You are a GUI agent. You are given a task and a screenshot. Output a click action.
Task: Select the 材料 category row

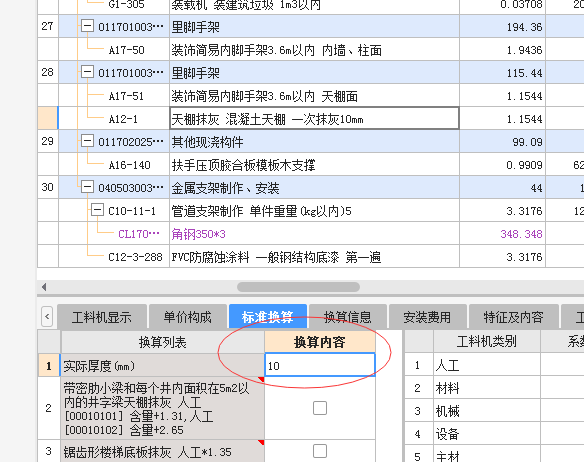pyautogui.click(x=487, y=388)
